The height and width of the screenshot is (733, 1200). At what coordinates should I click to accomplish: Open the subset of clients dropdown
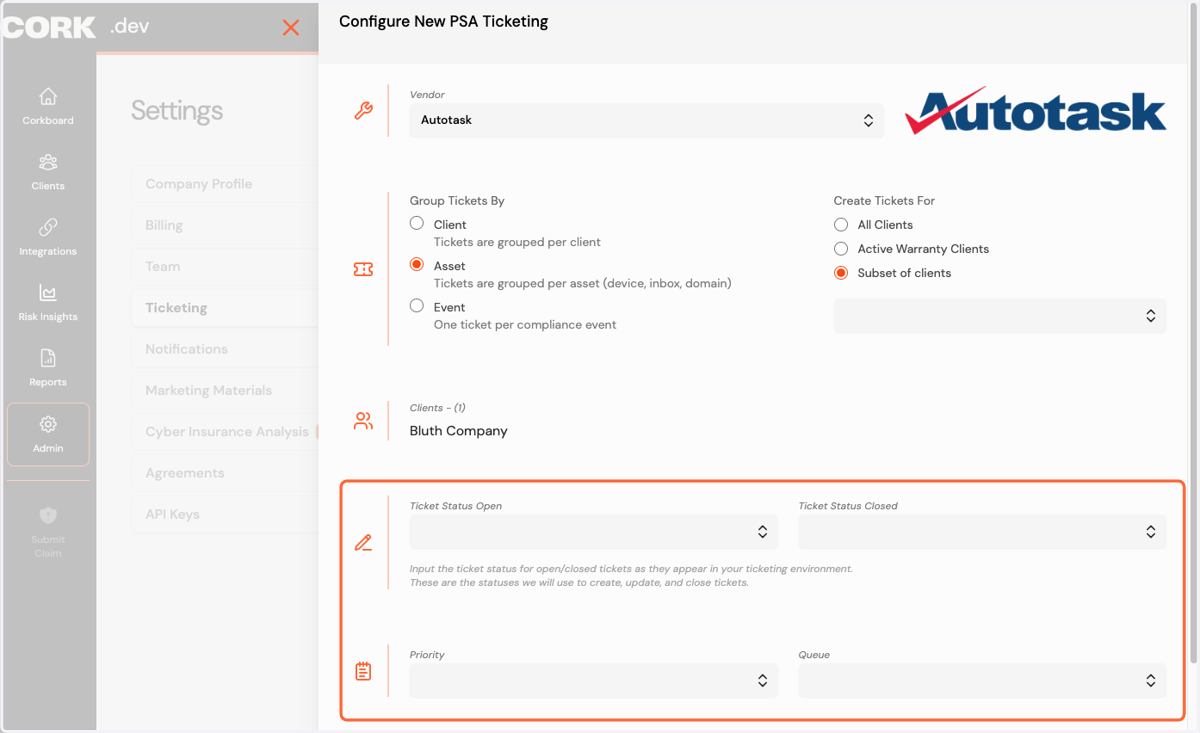pos(1000,316)
